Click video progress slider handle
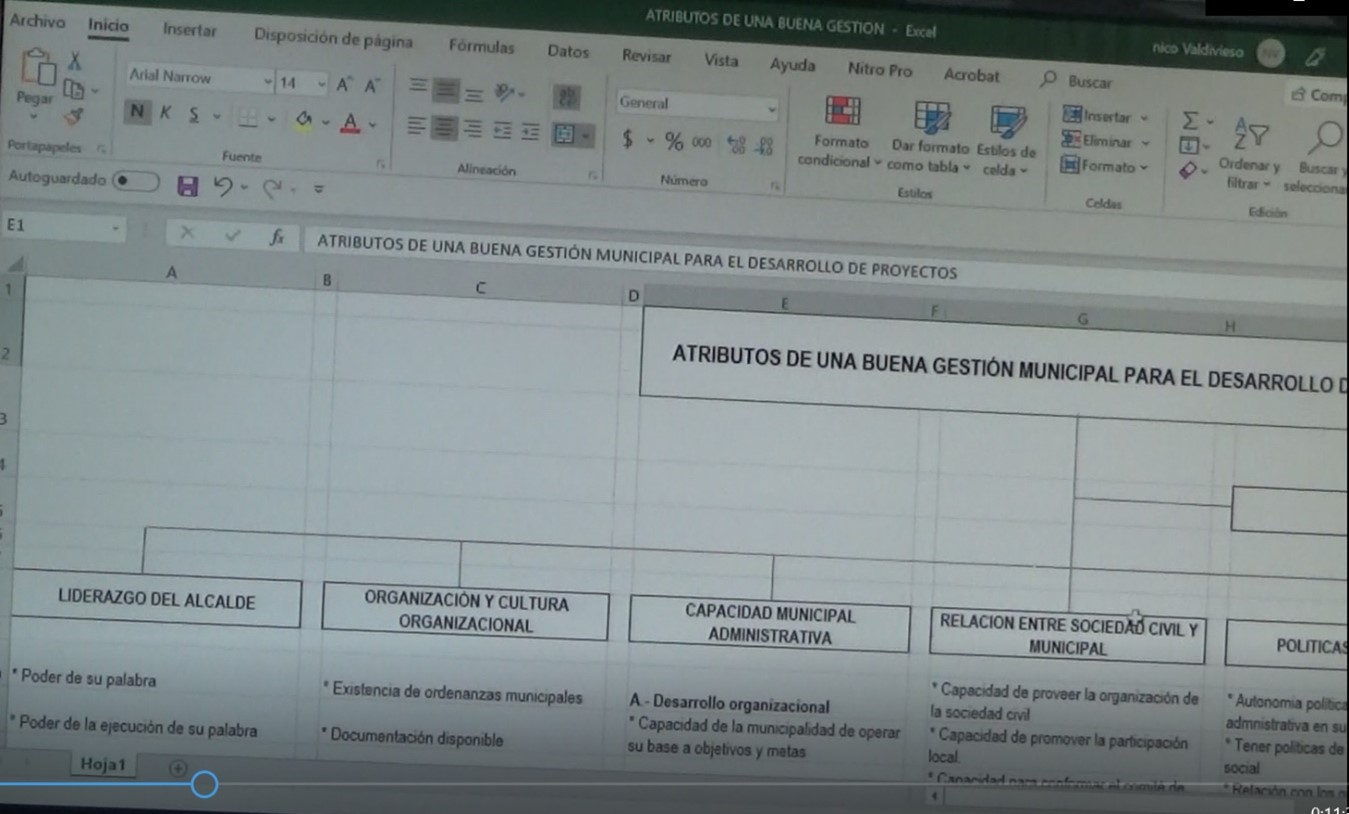 coord(204,785)
